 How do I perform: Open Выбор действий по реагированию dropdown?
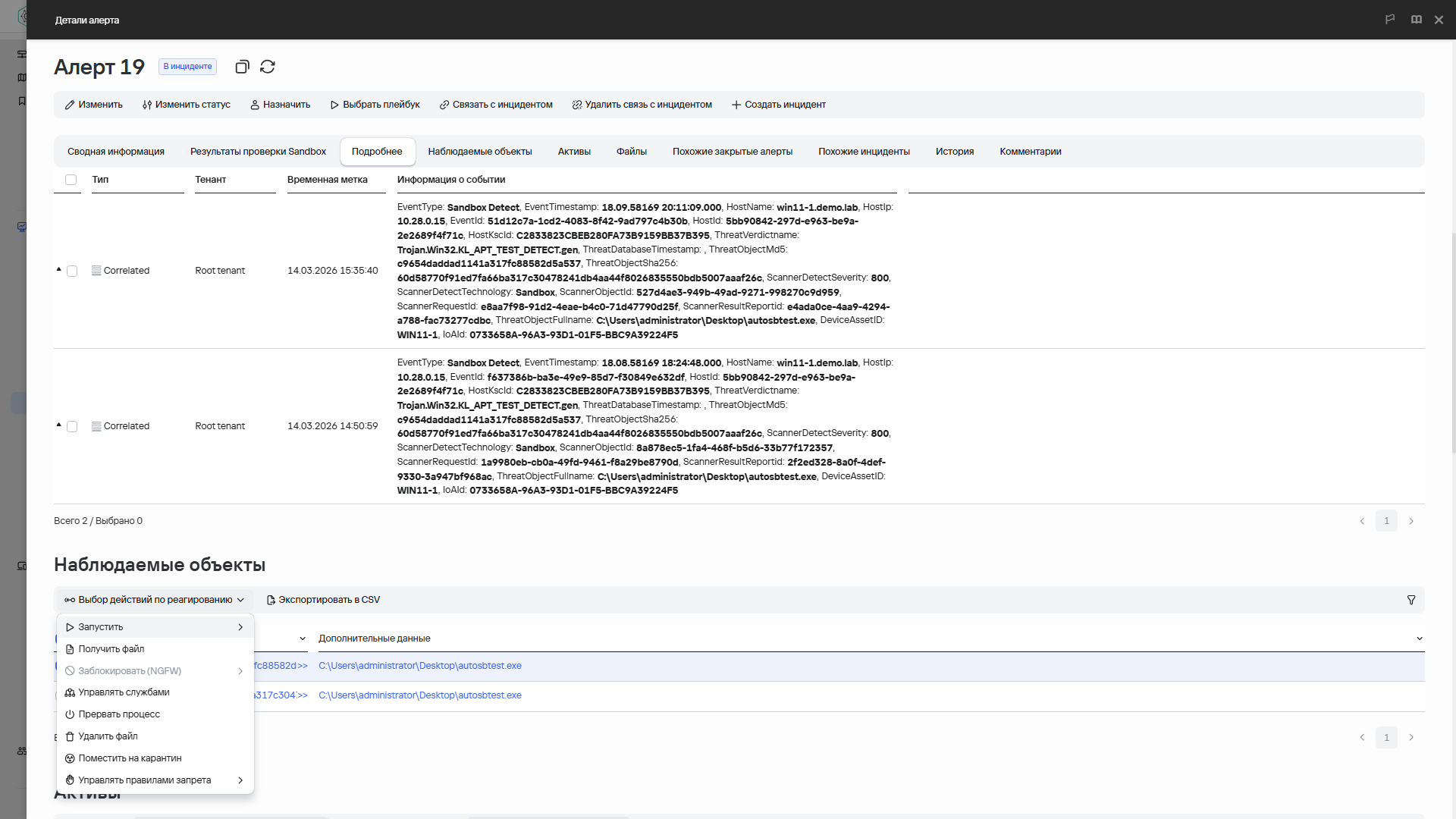(155, 600)
